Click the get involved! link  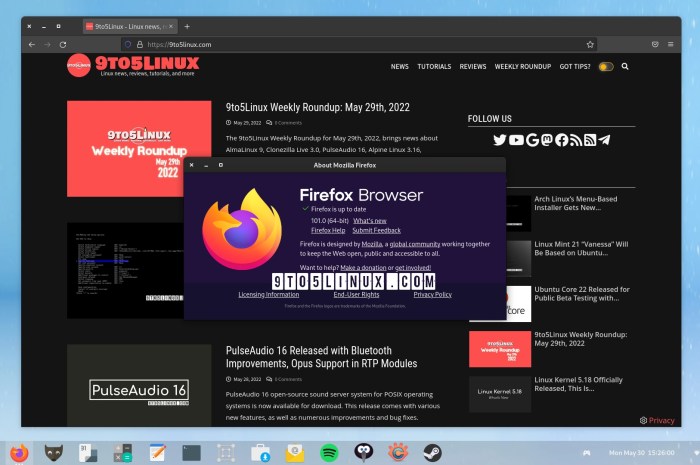point(413,268)
